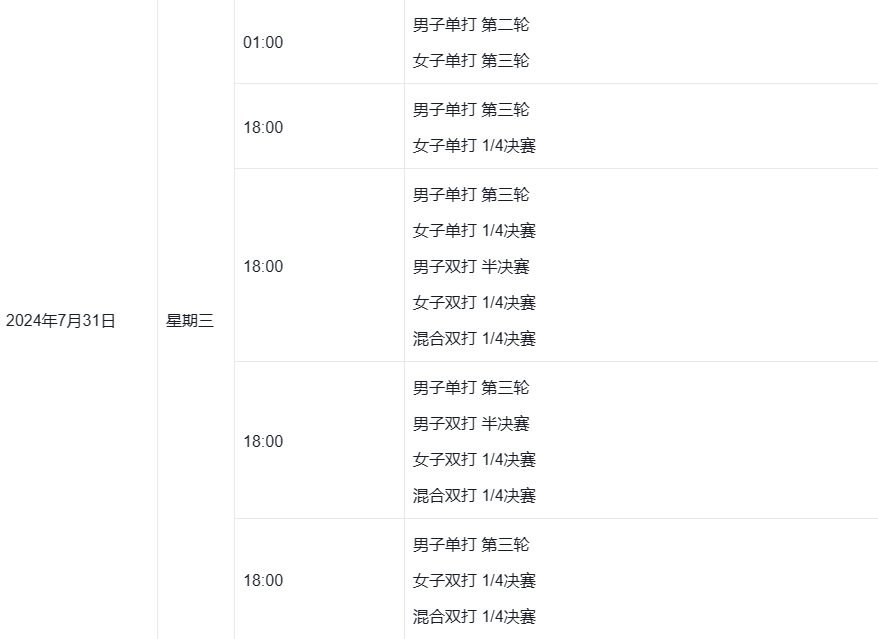Click the 2024年7月31日 date cell
878x639 pixels.
tap(61, 321)
